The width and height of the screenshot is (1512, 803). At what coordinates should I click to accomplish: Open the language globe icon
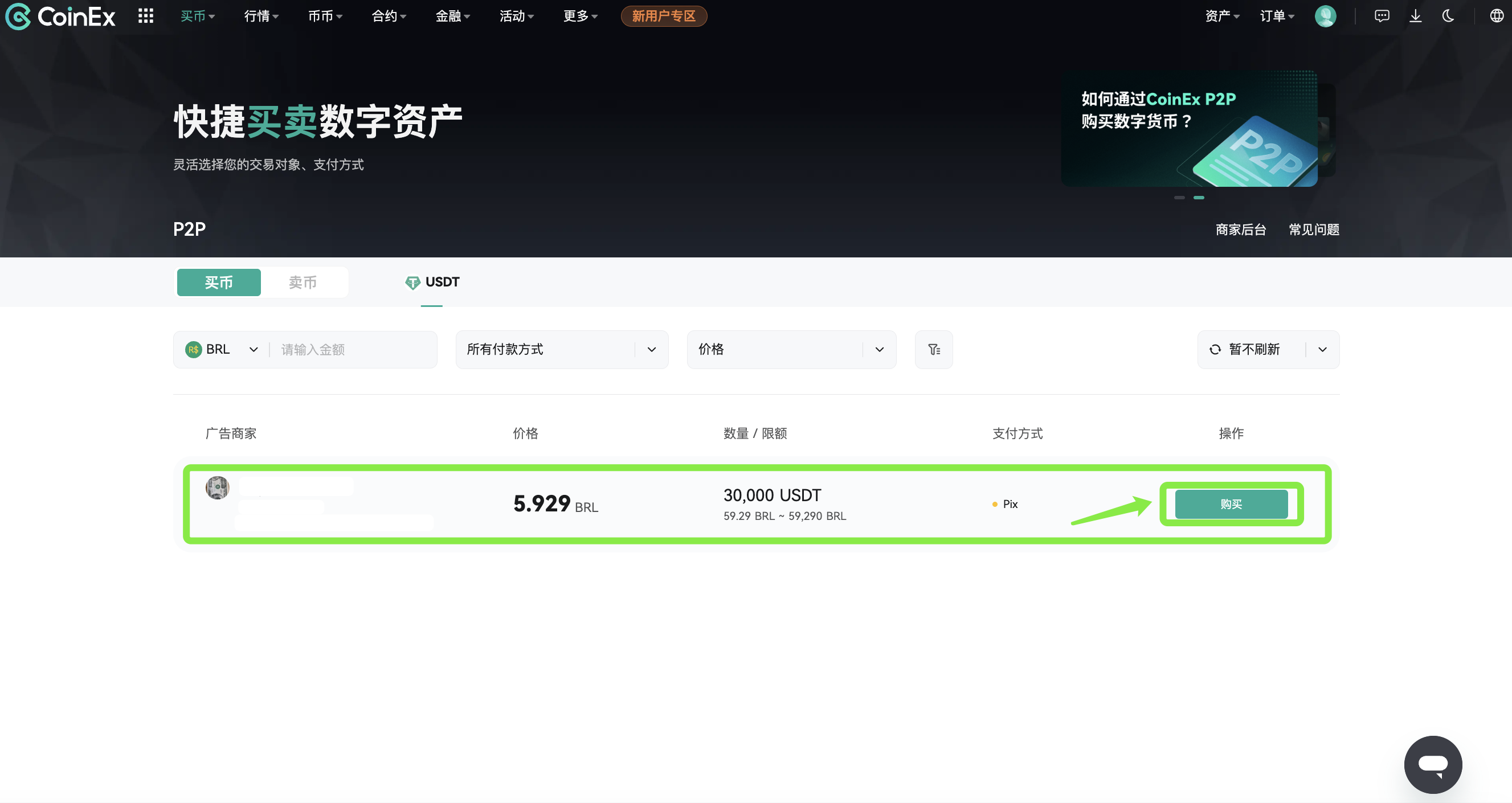[x=1496, y=16]
